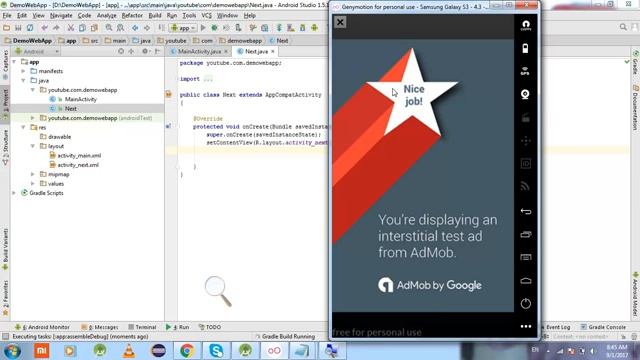Click the navigate Back arrow icon

(135, 28)
